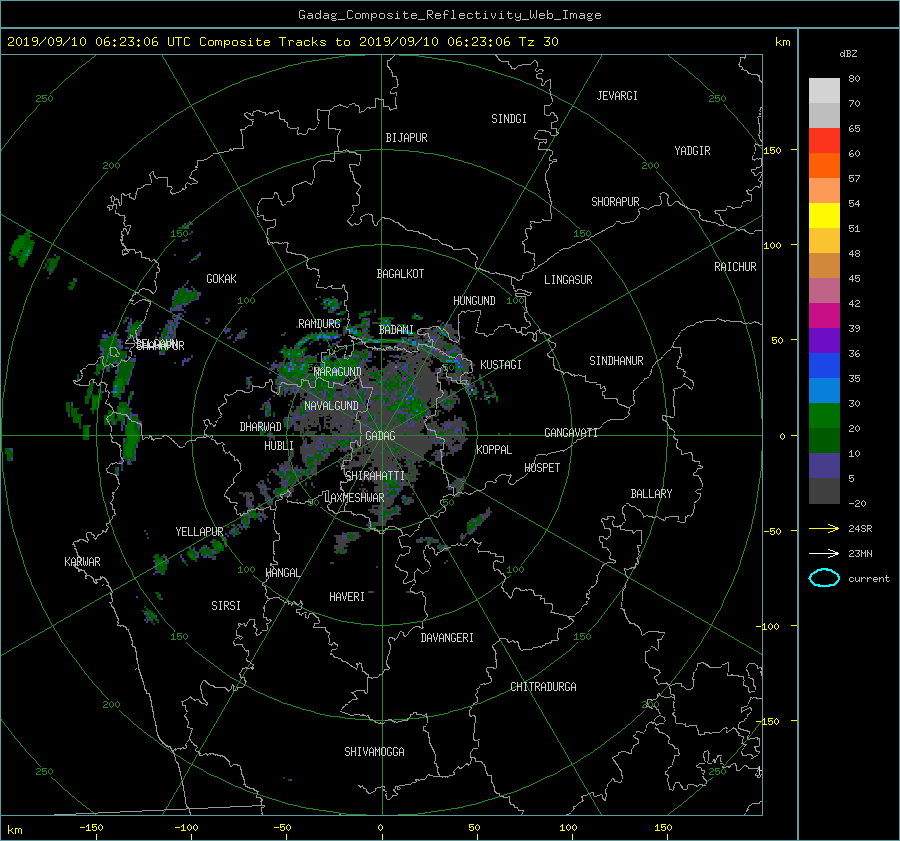Select the red 65 dBZ color swatch
This screenshot has height=841, width=900.
[x=824, y=141]
